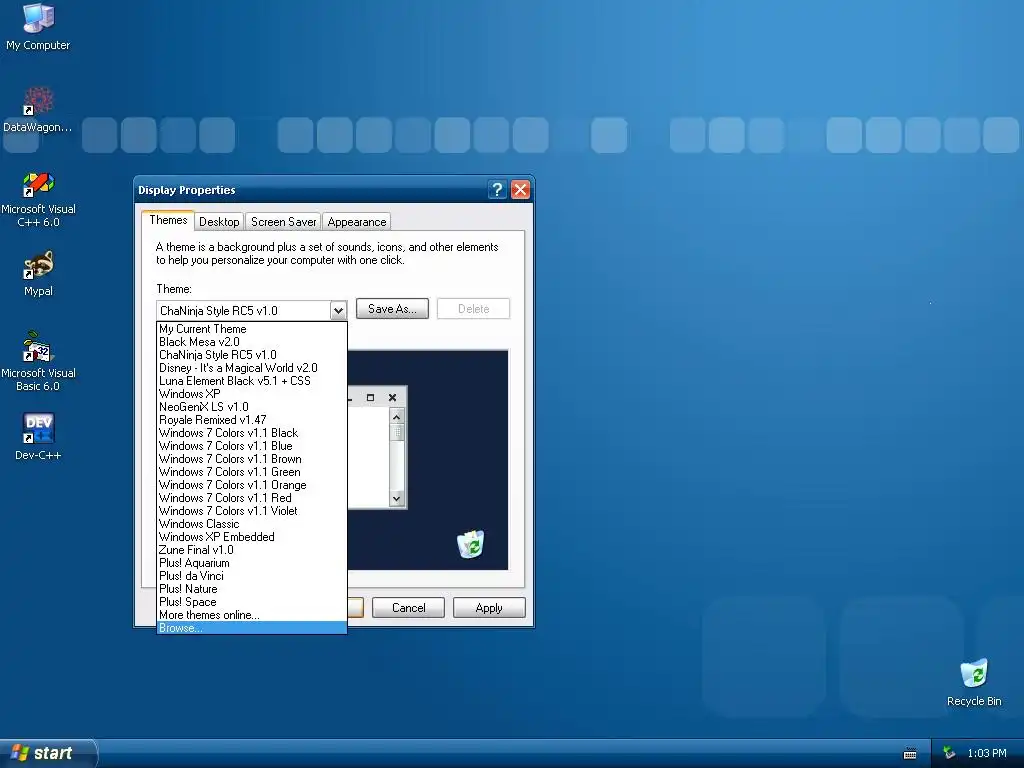Image resolution: width=1024 pixels, height=768 pixels.
Task: Choose Windows 7 Colors v1.1 Violet
Action: (251, 511)
